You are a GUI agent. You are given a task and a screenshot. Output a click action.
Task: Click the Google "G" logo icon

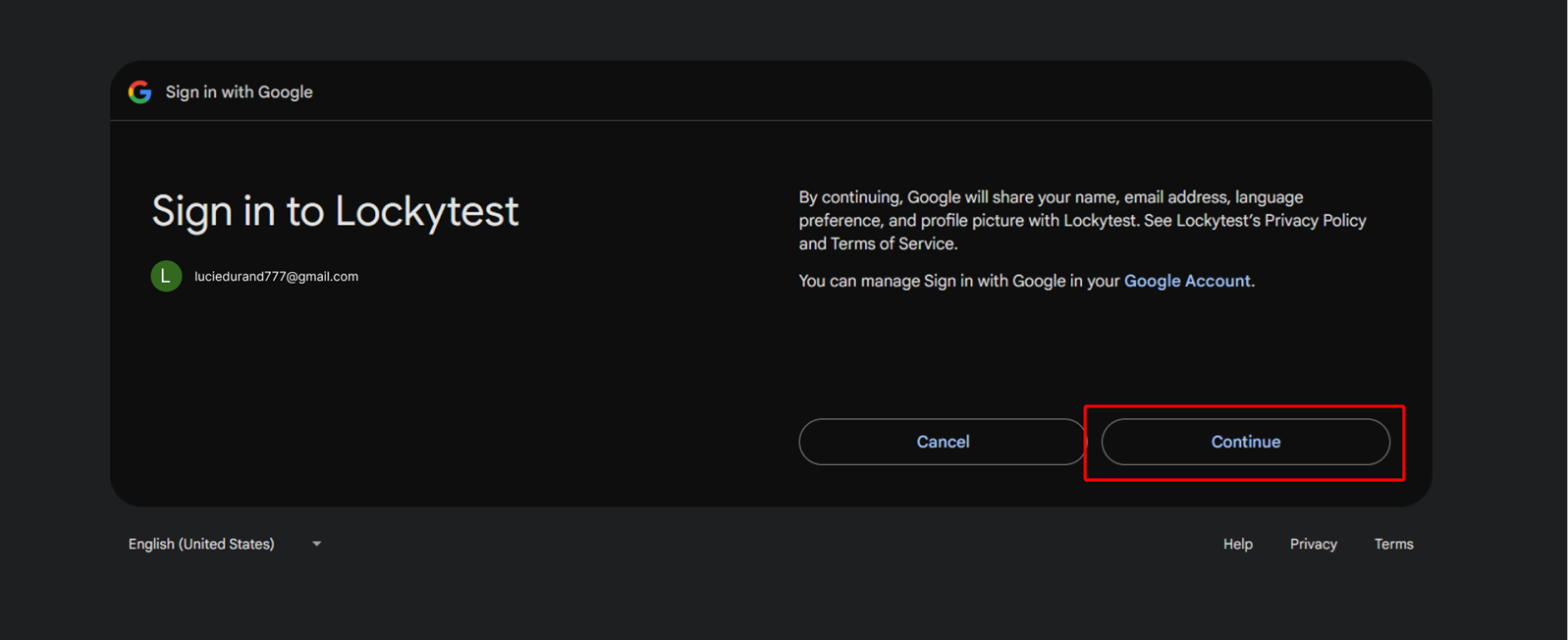[139, 92]
